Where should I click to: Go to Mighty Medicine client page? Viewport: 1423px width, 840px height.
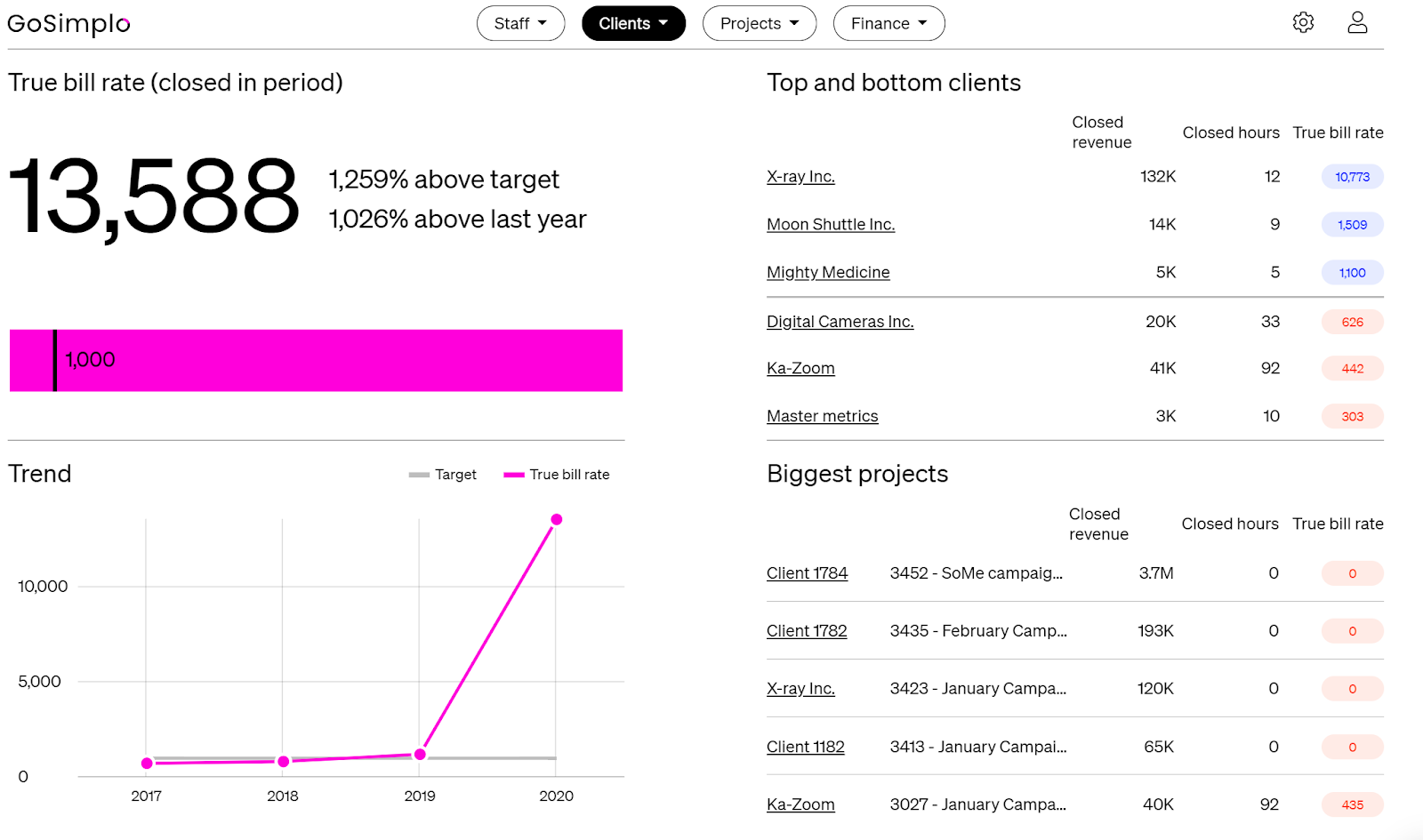point(828,273)
